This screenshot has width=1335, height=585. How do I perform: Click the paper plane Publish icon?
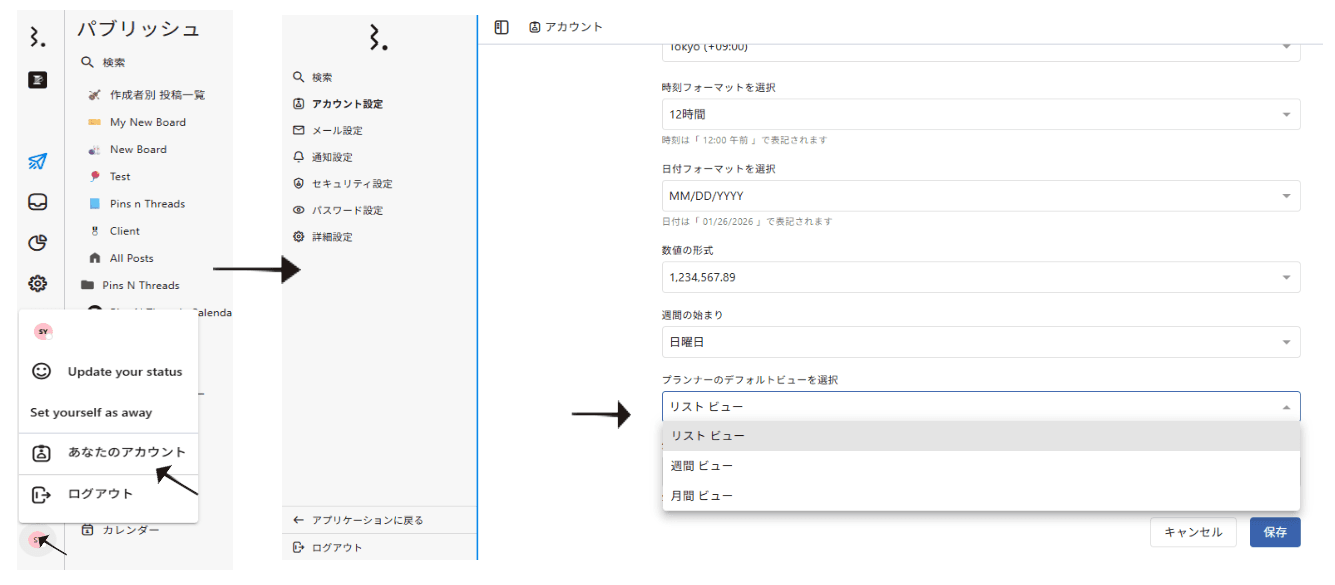coord(37,161)
